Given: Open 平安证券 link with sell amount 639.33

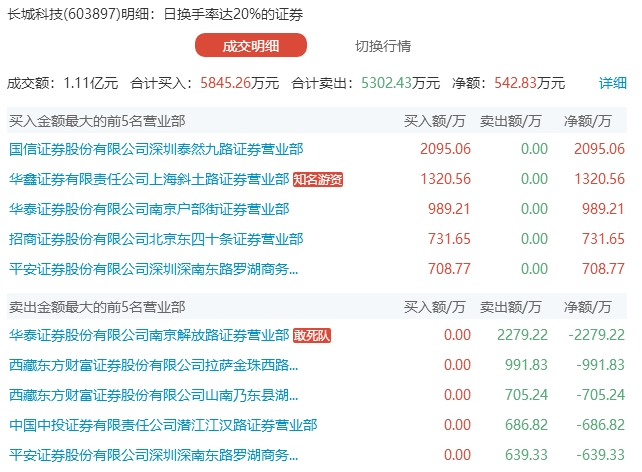Looking at the screenshot, I should 154,455.
